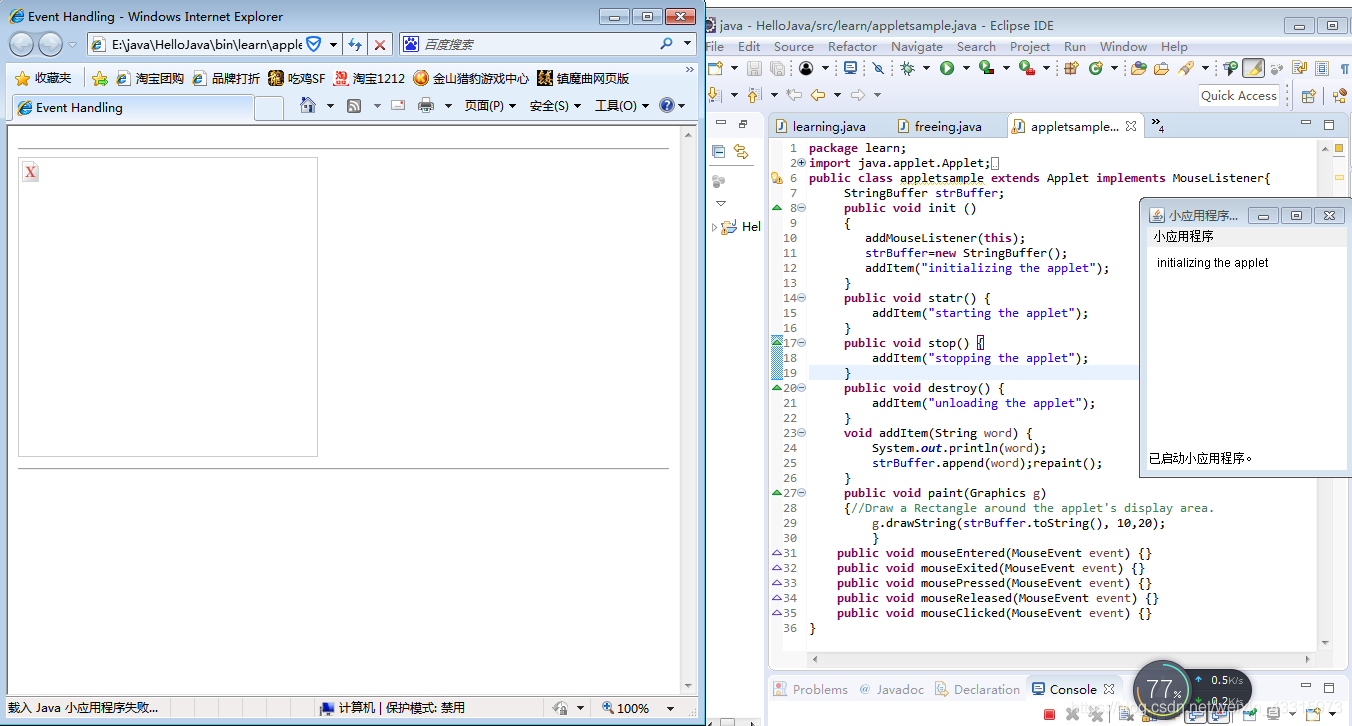
Task: Click the Save icon in Eclipse toolbar
Action: coord(753,68)
